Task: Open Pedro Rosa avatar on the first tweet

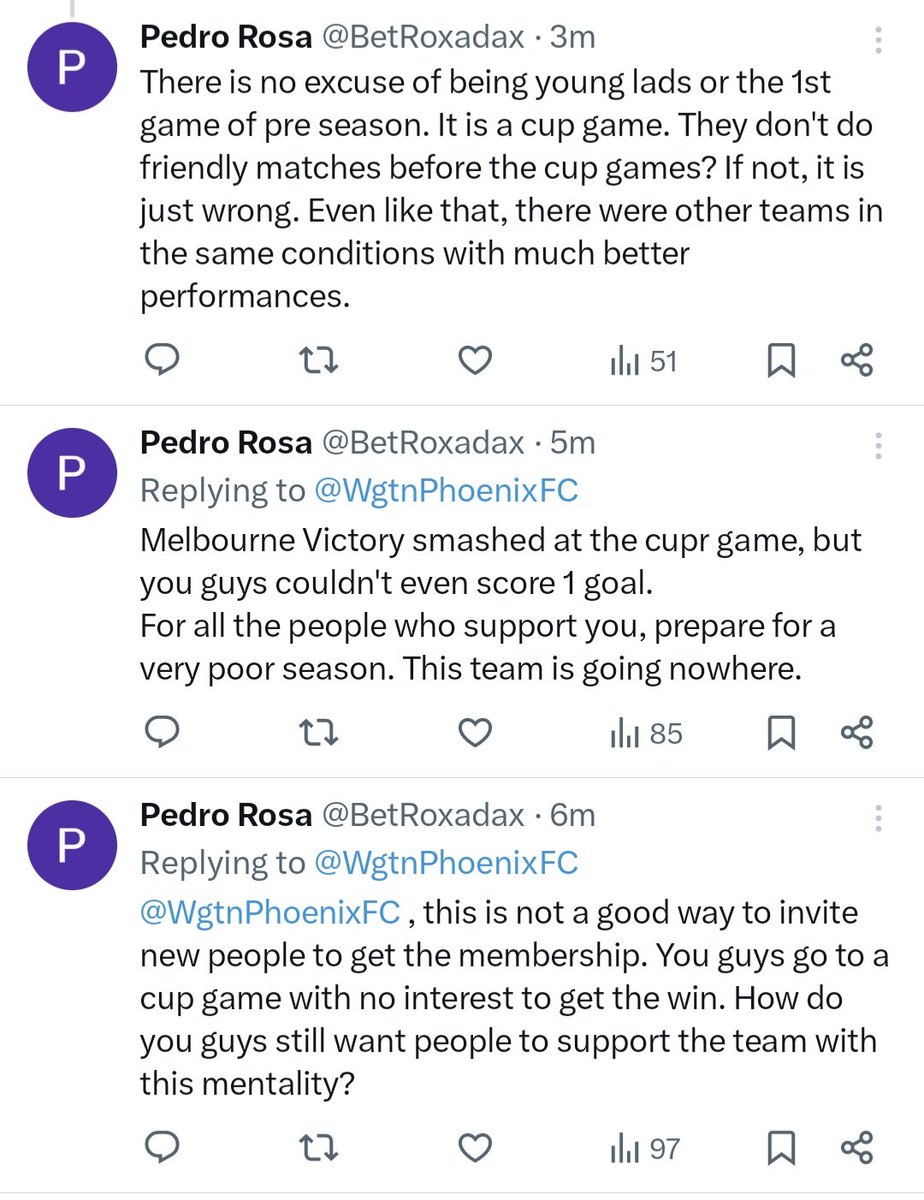Action: [x=67, y=70]
